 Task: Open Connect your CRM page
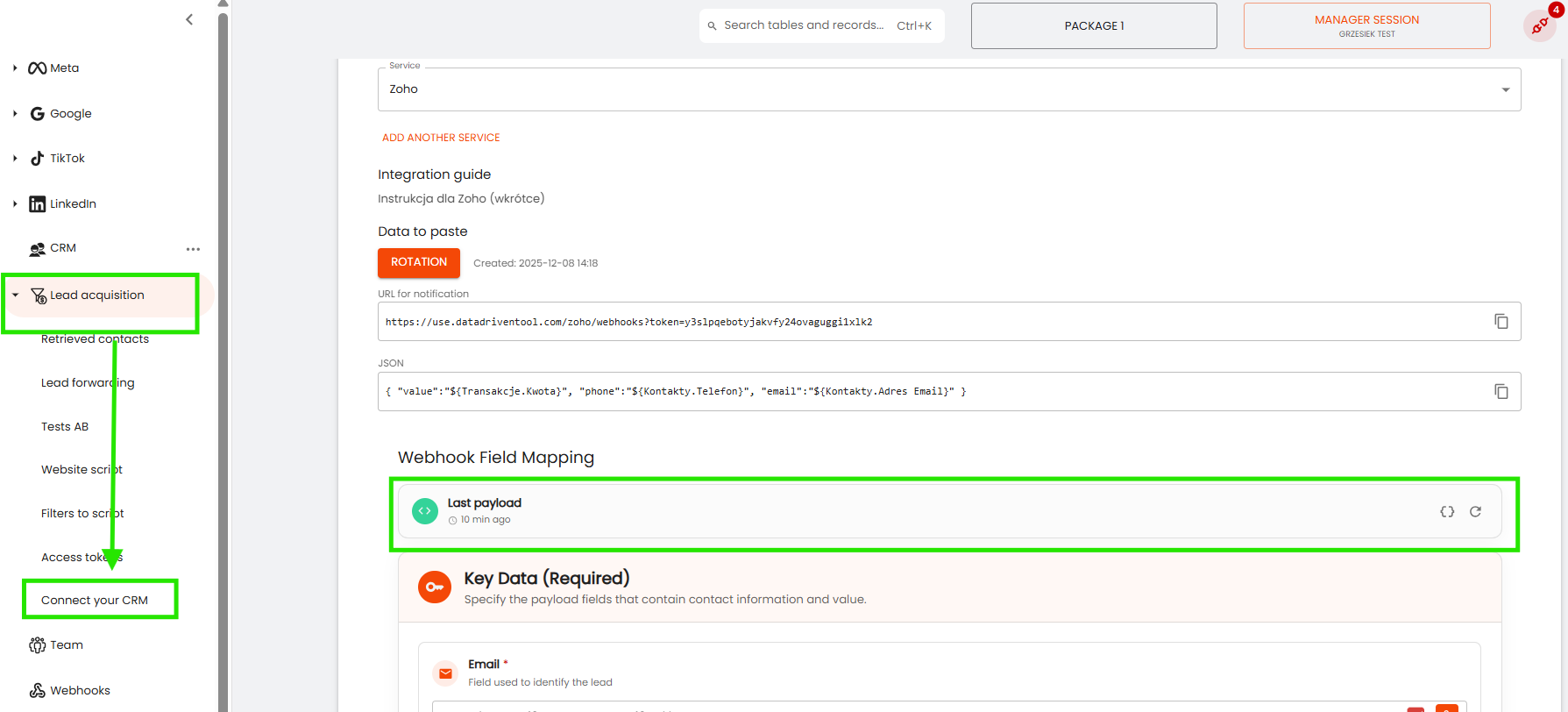click(x=95, y=601)
